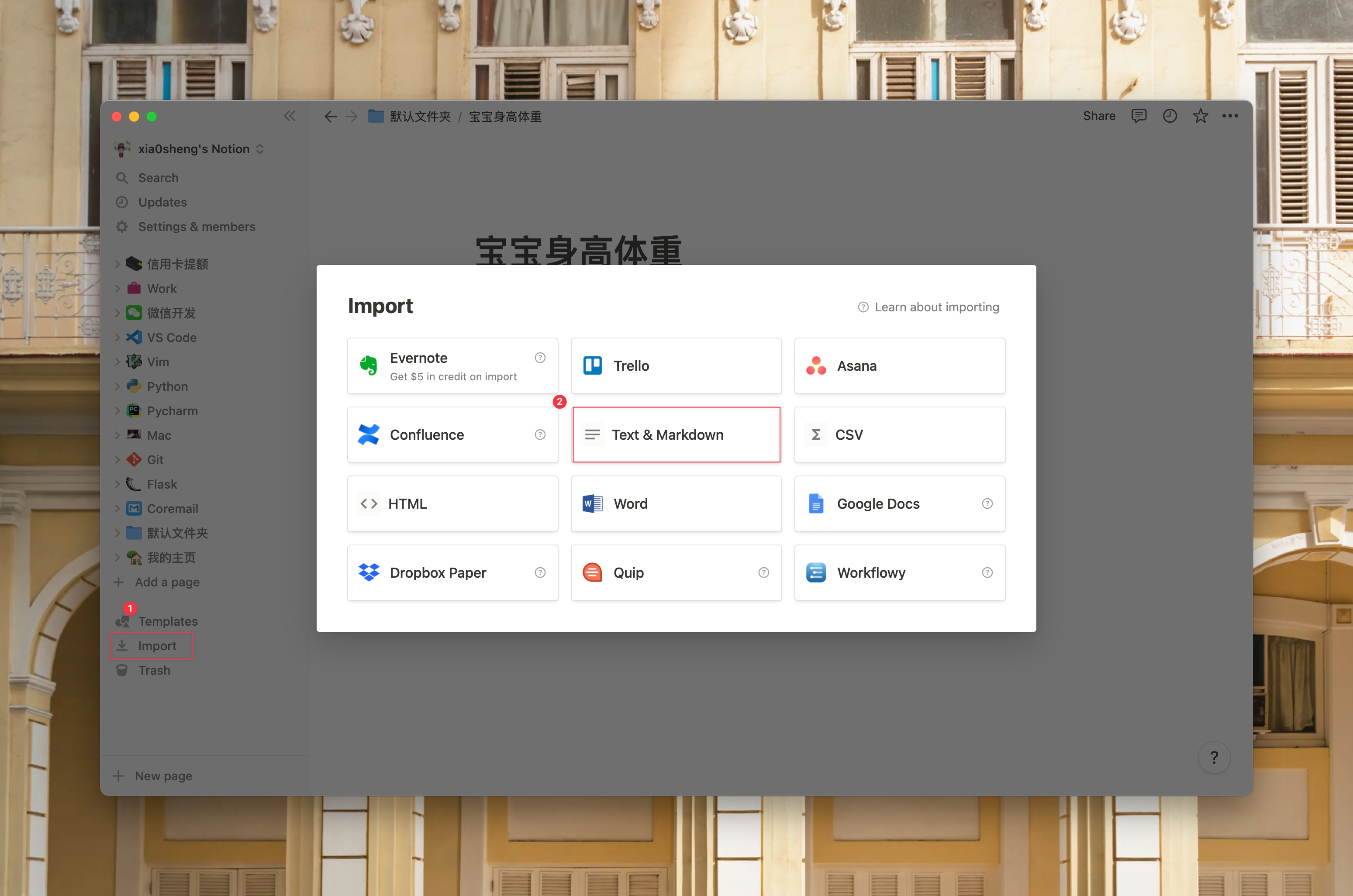Click the help question mark button
The width and height of the screenshot is (1353, 896).
click(1214, 757)
